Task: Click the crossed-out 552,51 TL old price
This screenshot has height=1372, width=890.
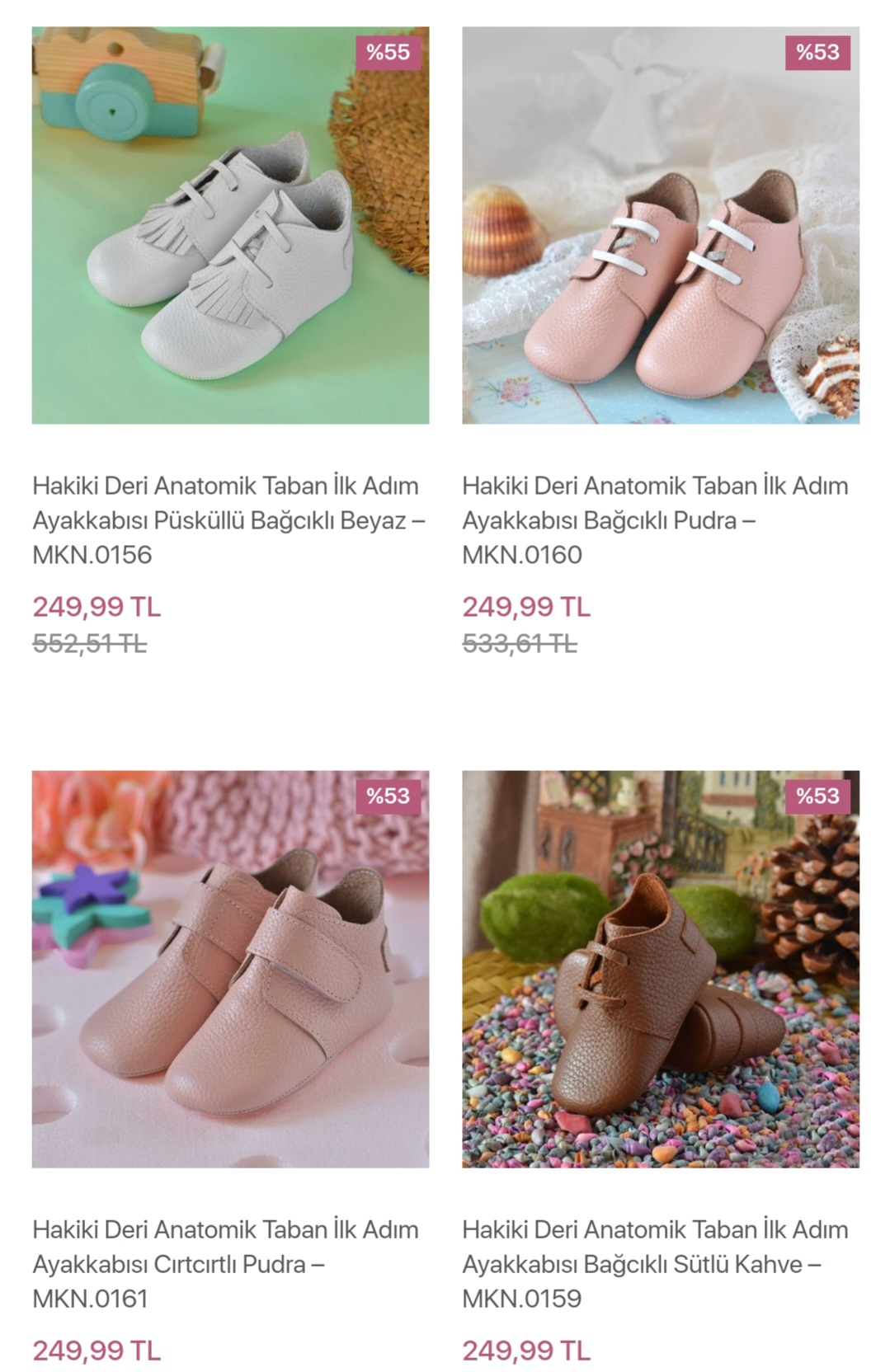Action: click(89, 643)
